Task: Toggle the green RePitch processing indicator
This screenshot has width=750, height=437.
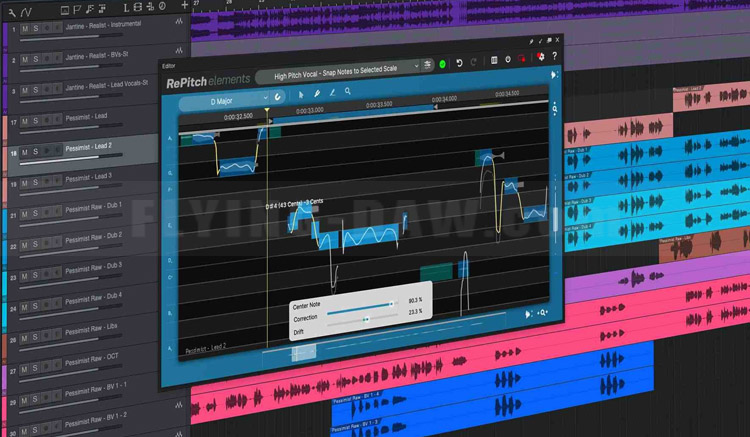Action: point(442,64)
